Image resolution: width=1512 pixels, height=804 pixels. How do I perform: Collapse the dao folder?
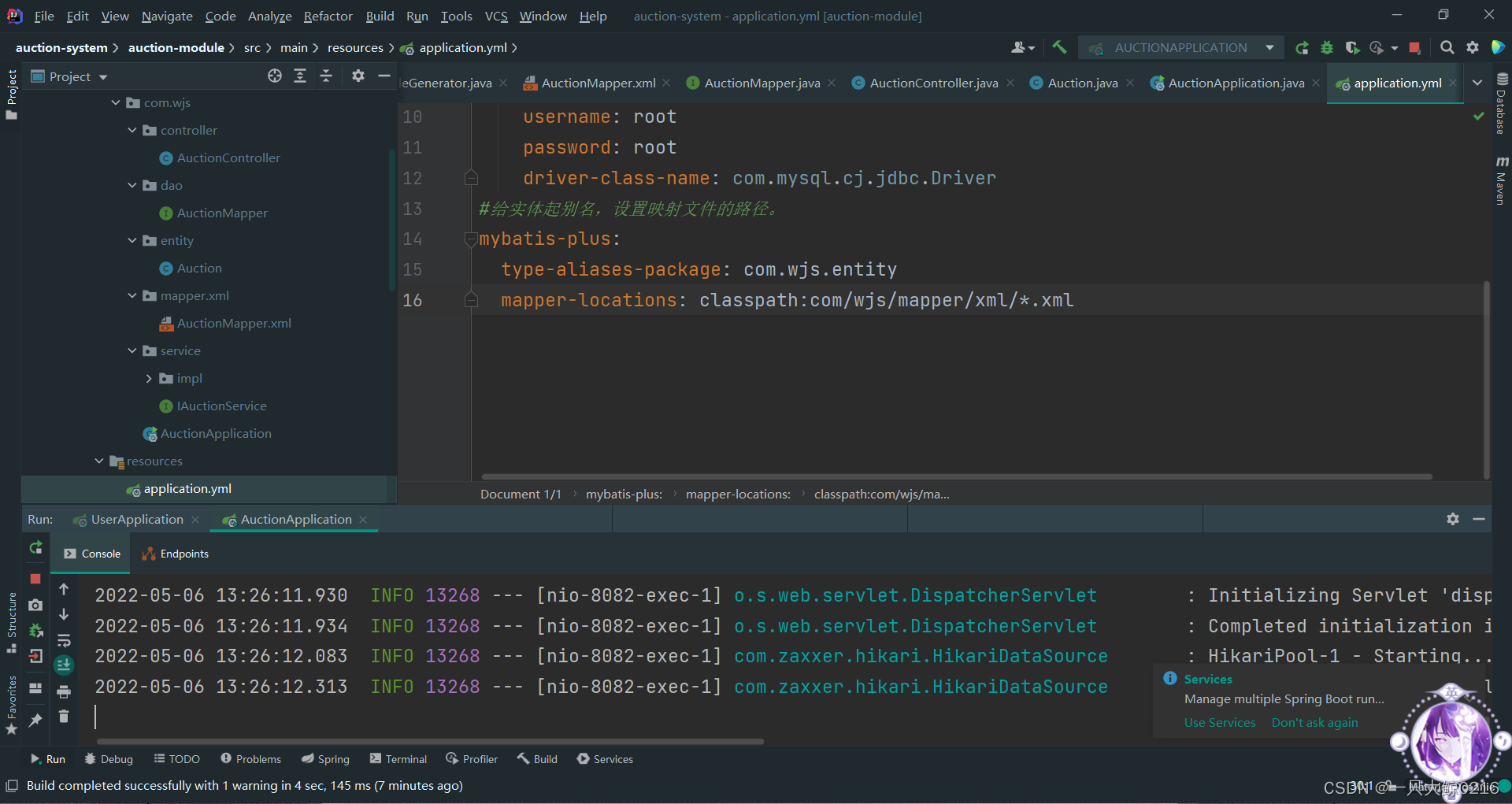pos(132,186)
